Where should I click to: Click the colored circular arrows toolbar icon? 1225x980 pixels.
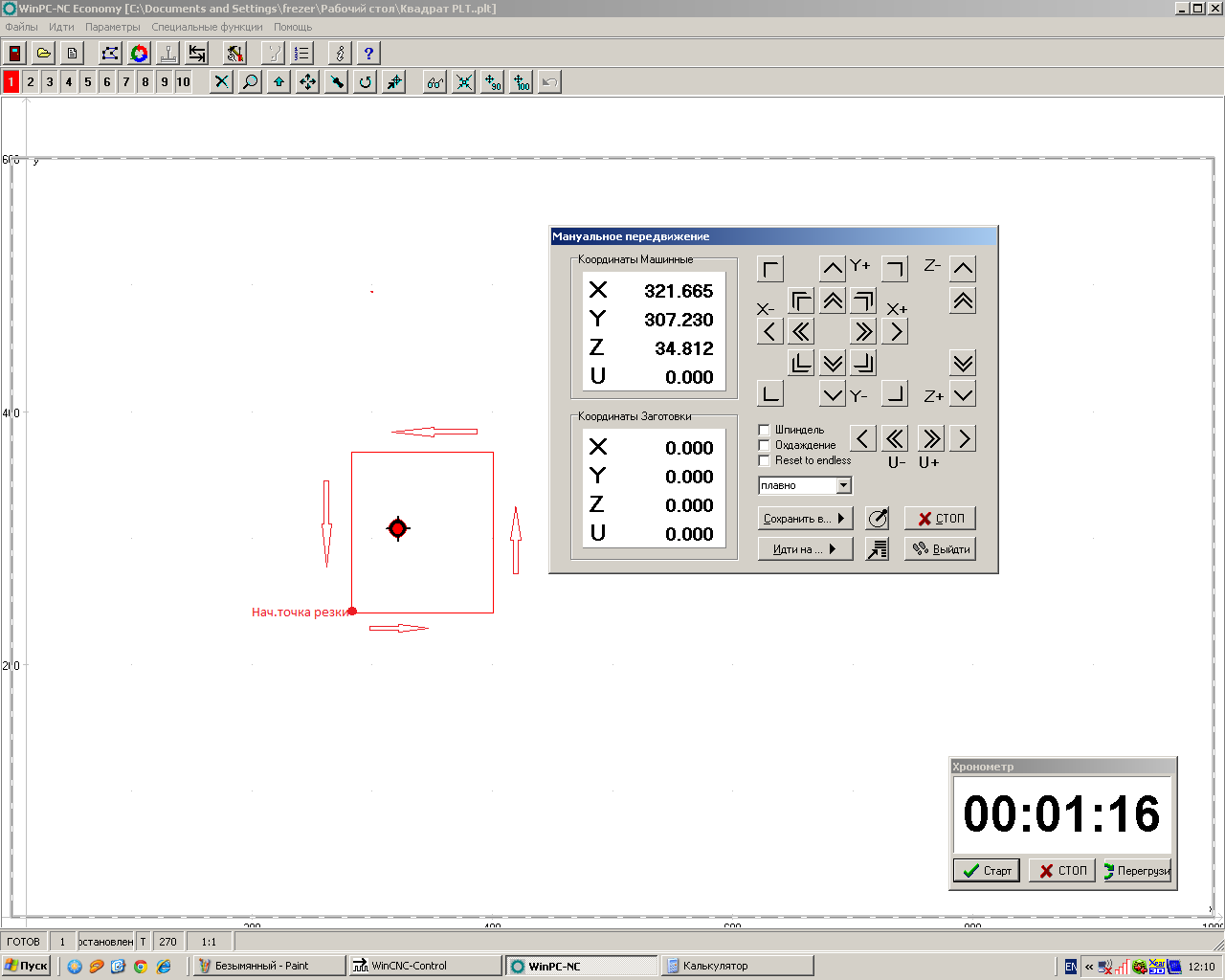pos(140,54)
